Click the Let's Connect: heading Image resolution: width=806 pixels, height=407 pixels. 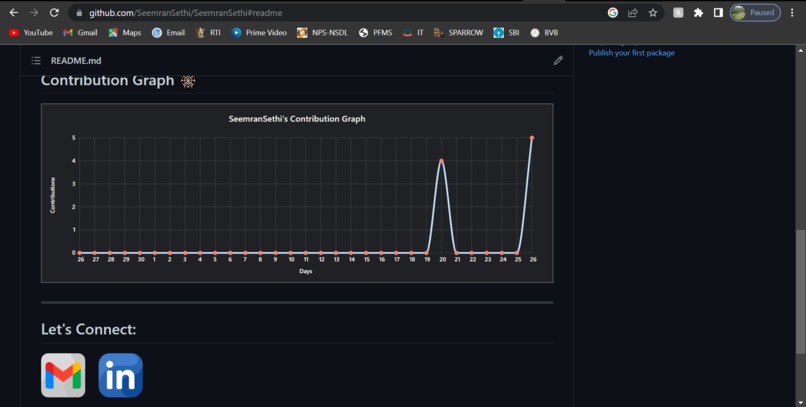[88, 329]
